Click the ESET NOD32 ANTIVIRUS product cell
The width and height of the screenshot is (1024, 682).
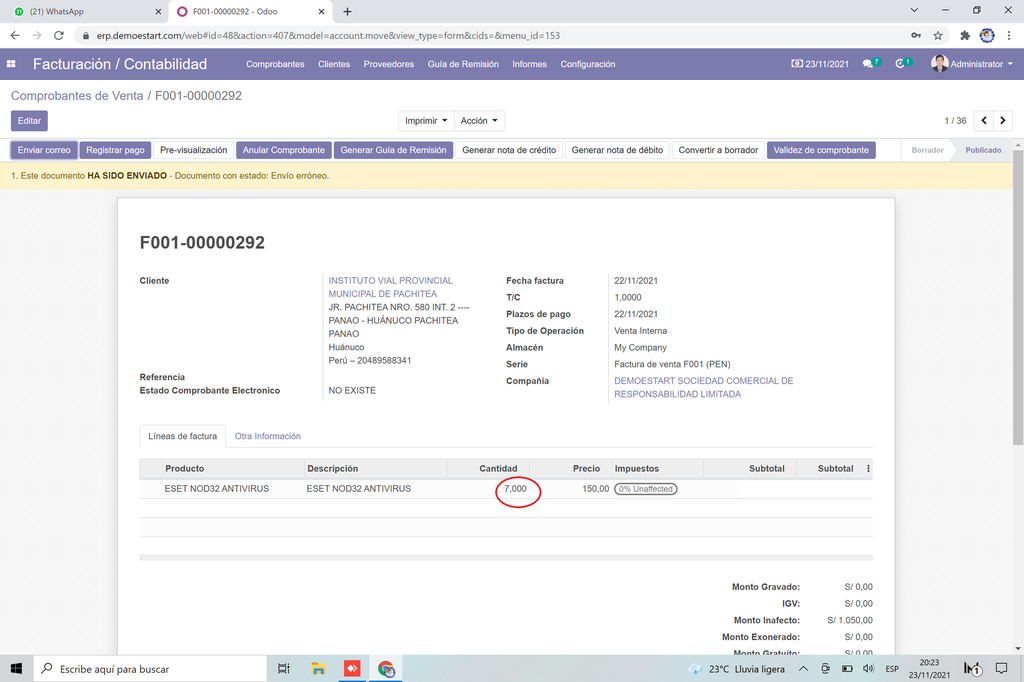coord(216,489)
